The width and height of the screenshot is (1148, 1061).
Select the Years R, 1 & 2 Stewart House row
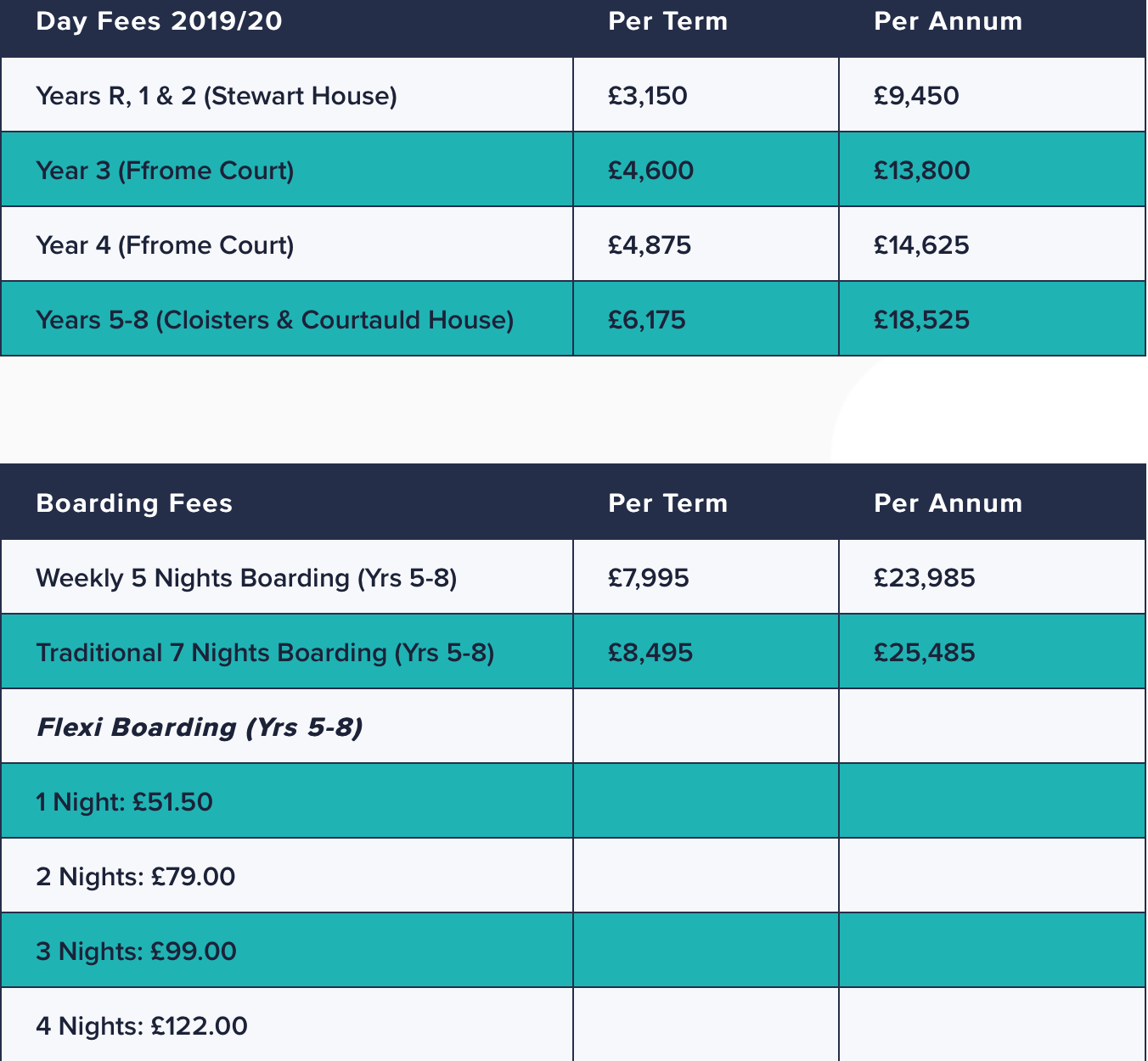[x=573, y=95]
